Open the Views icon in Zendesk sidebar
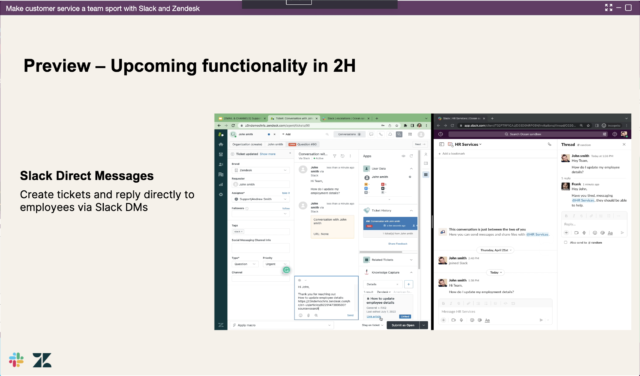Viewport: 640px width, 376px height. (221, 154)
